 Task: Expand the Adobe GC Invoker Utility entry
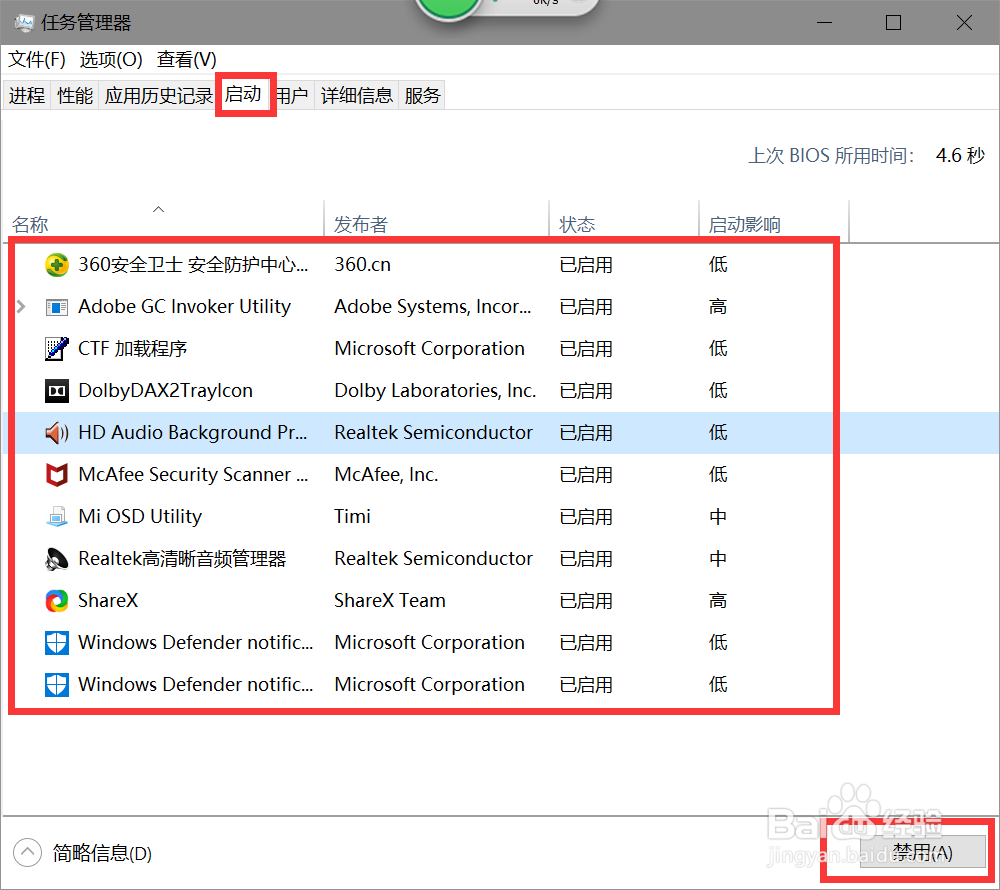click(x=19, y=306)
